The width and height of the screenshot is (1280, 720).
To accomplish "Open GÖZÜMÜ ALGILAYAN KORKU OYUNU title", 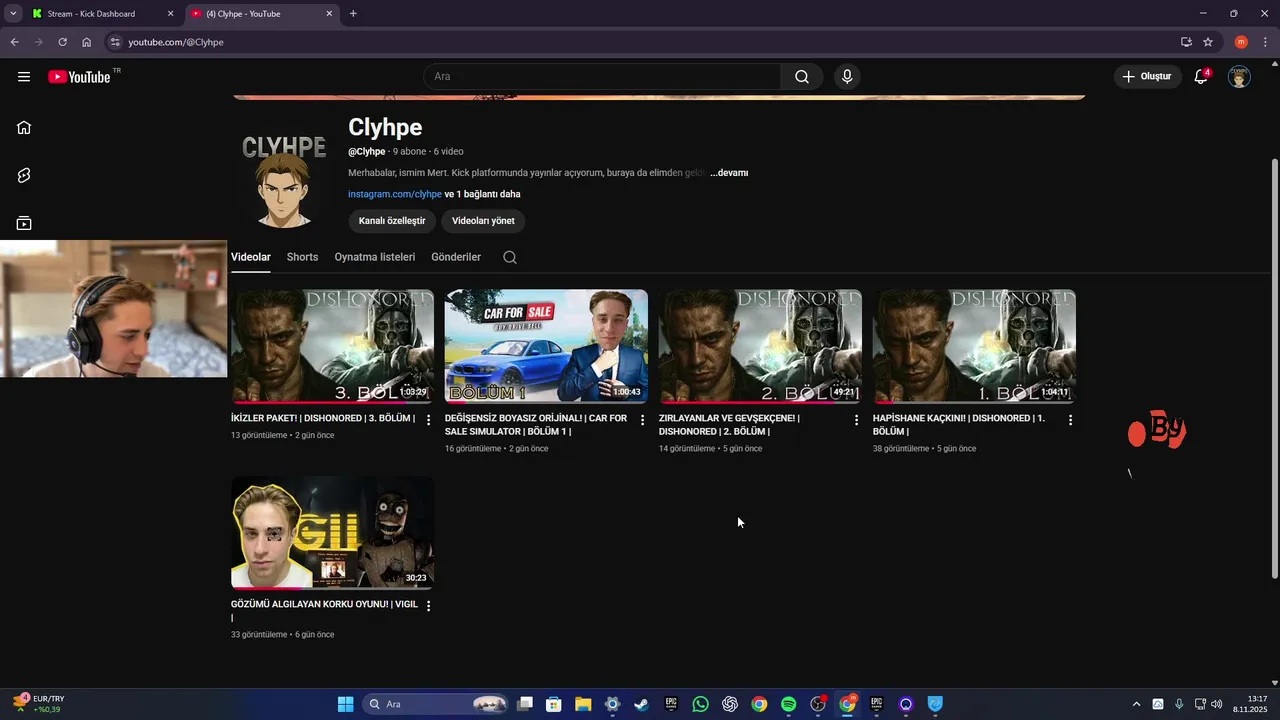I will click(x=324, y=610).
